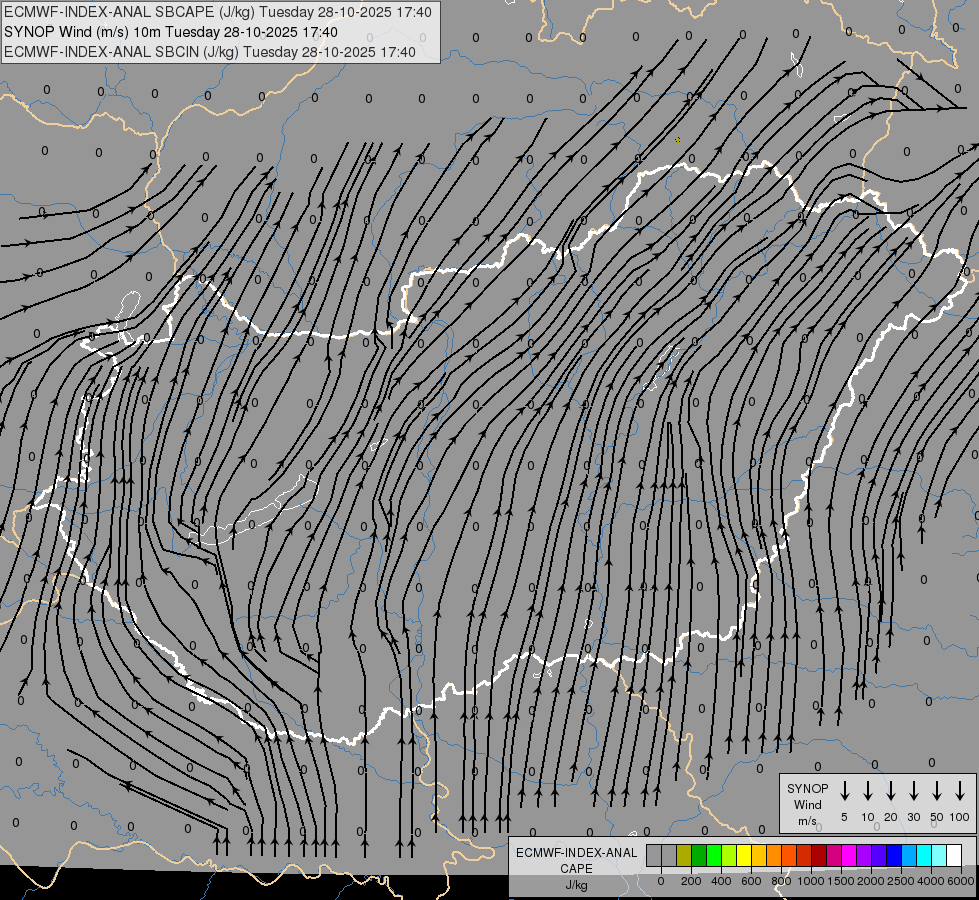Pick the olive color swatch in CAPE scale

tap(684, 855)
